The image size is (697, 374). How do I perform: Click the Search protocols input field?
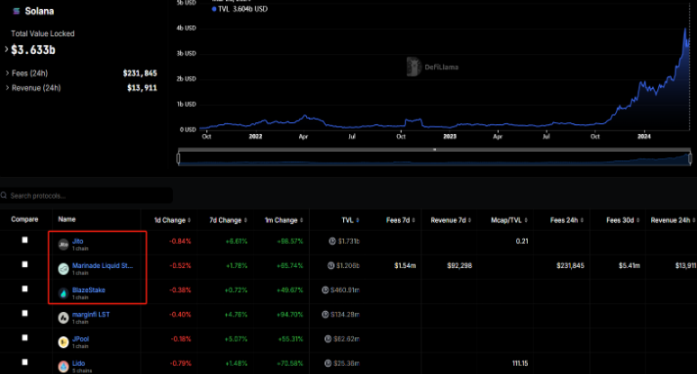pyautogui.click(x=87, y=196)
